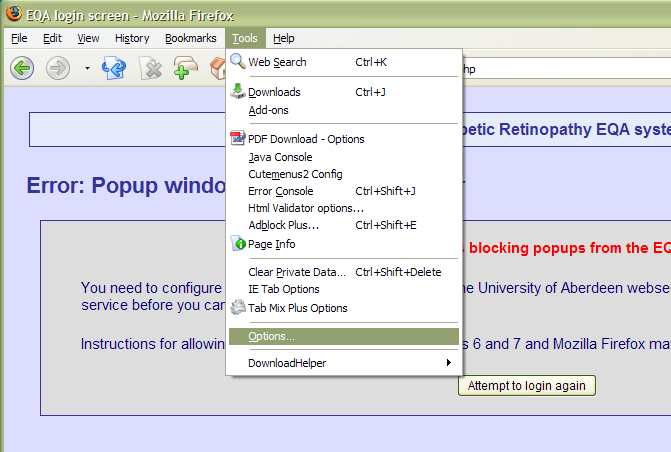The height and width of the screenshot is (452, 671).
Task: Click the Tab Mix Plus gear icon
Action: 238,307
